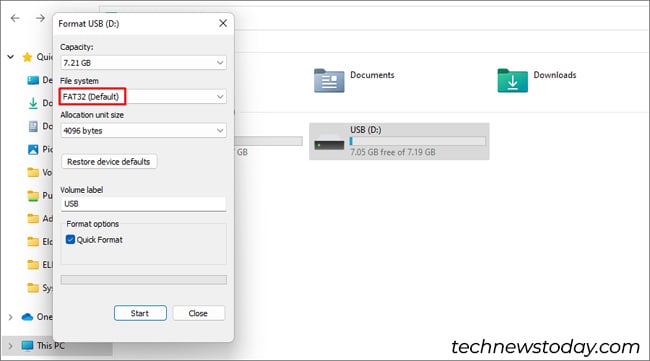Toggle the Quick Format checkbox
The height and width of the screenshot is (361, 650).
pos(70,240)
